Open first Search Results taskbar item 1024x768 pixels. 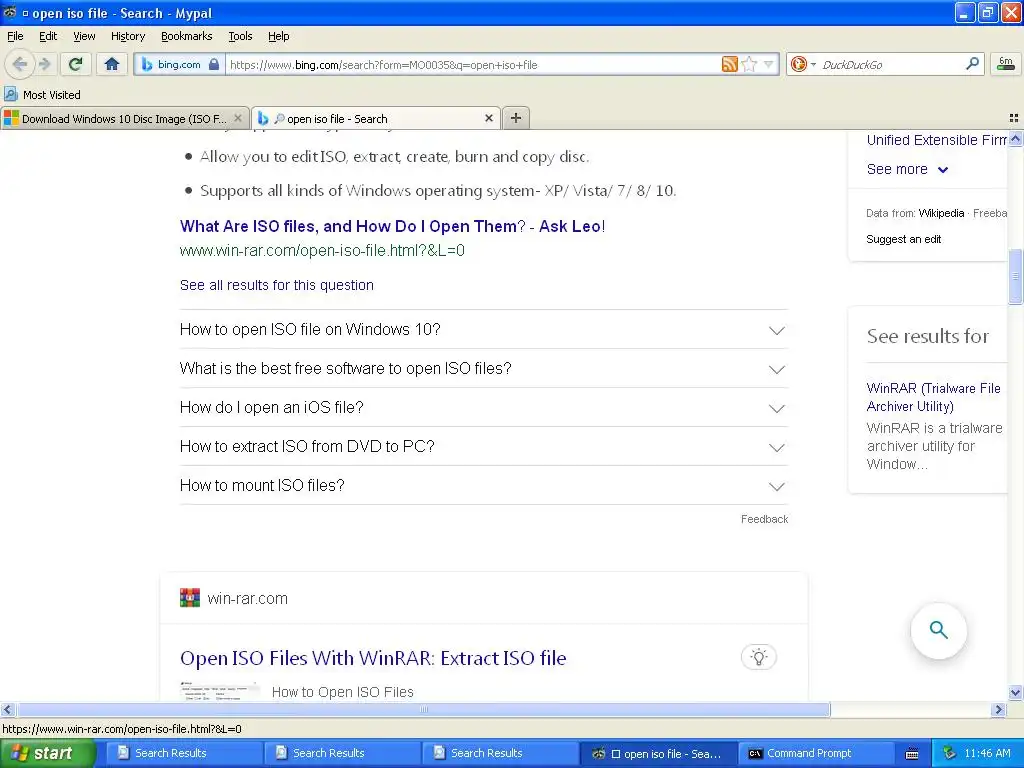click(x=184, y=753)
